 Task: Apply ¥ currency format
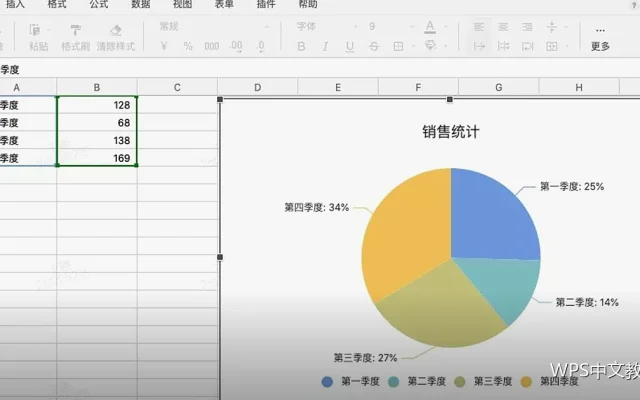164,46
